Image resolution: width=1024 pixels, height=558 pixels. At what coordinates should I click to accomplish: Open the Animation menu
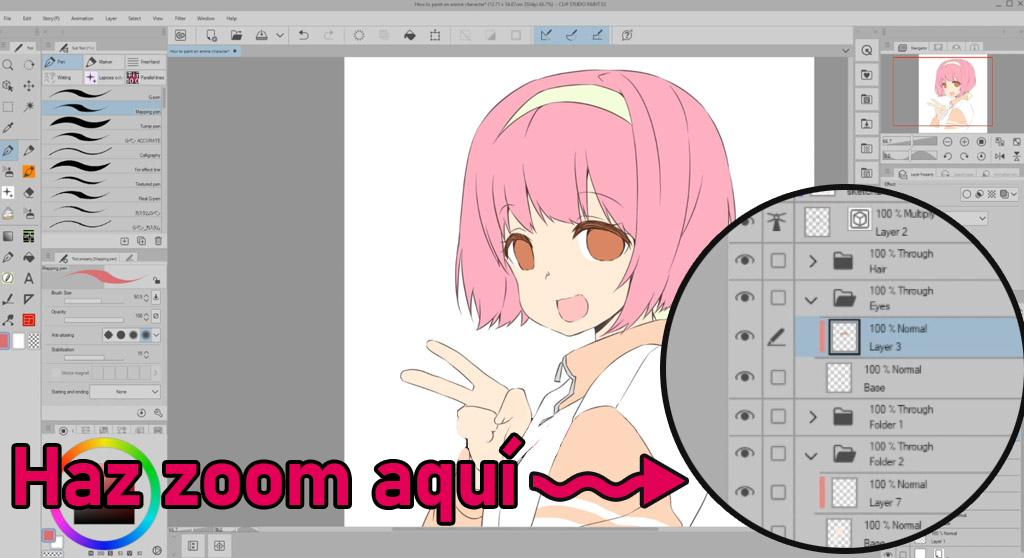[x=82, y=18]
